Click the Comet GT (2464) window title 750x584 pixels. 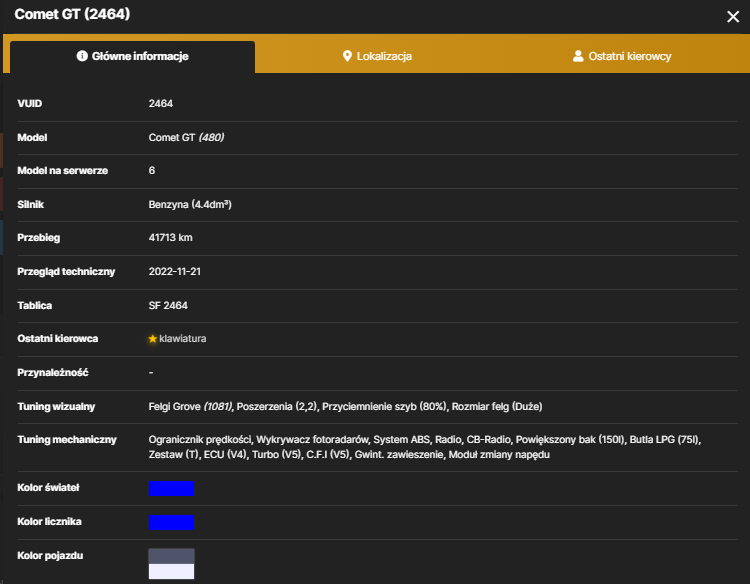click(x=72, y=14)
